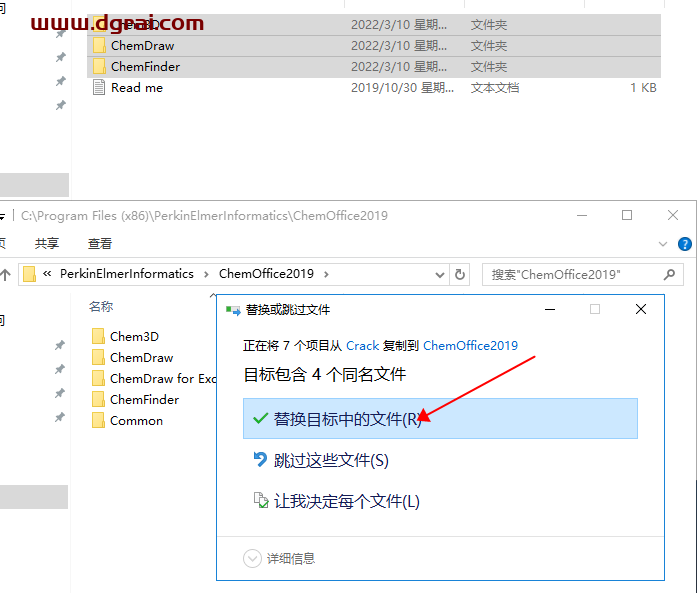The height and width of the screenshot is (593, 697).
Task: Expand the ribbon chevron near help icon
Action: coord(663,244)
